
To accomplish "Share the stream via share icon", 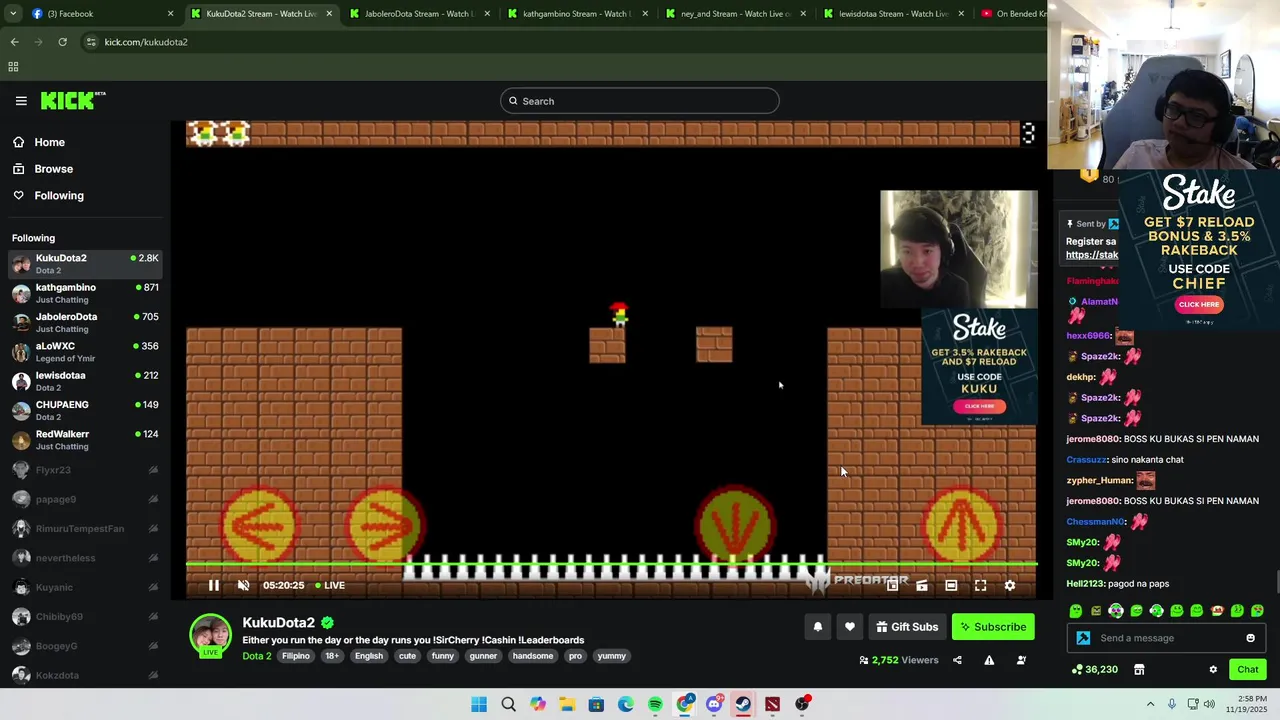I will pyautogui.click(x=957, y=660).
